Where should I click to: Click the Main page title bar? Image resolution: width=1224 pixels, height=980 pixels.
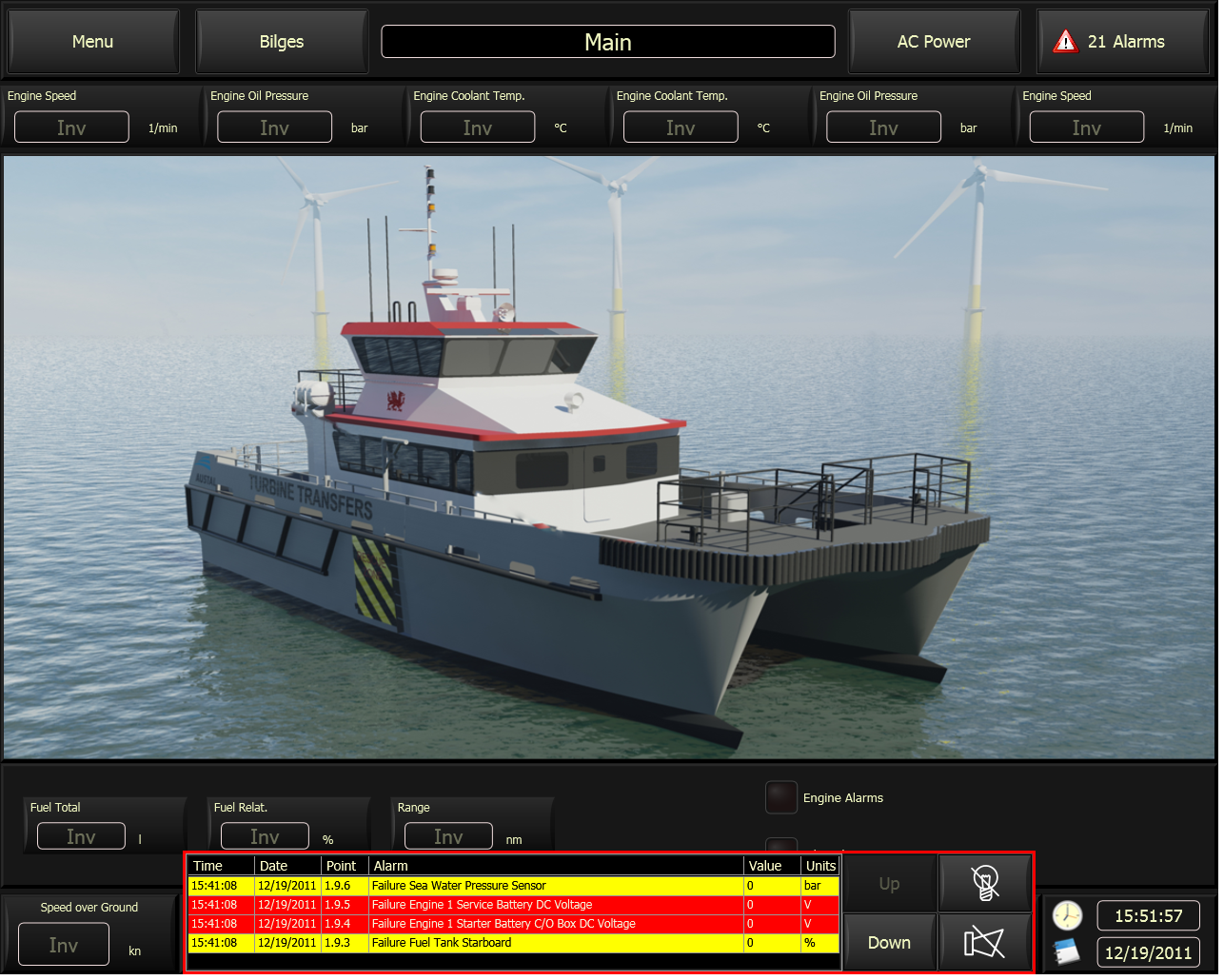tap(608, 42)
